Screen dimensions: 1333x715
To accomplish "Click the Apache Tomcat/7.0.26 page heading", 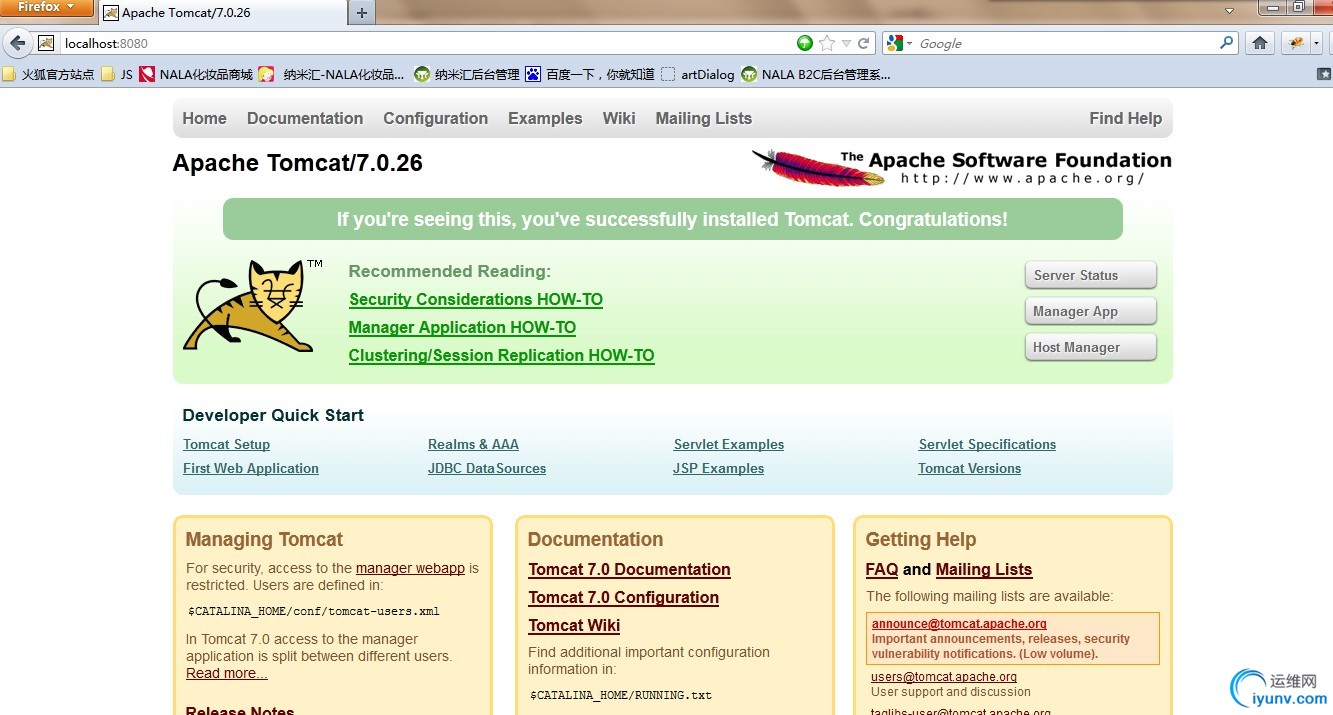I will [298, 163].
